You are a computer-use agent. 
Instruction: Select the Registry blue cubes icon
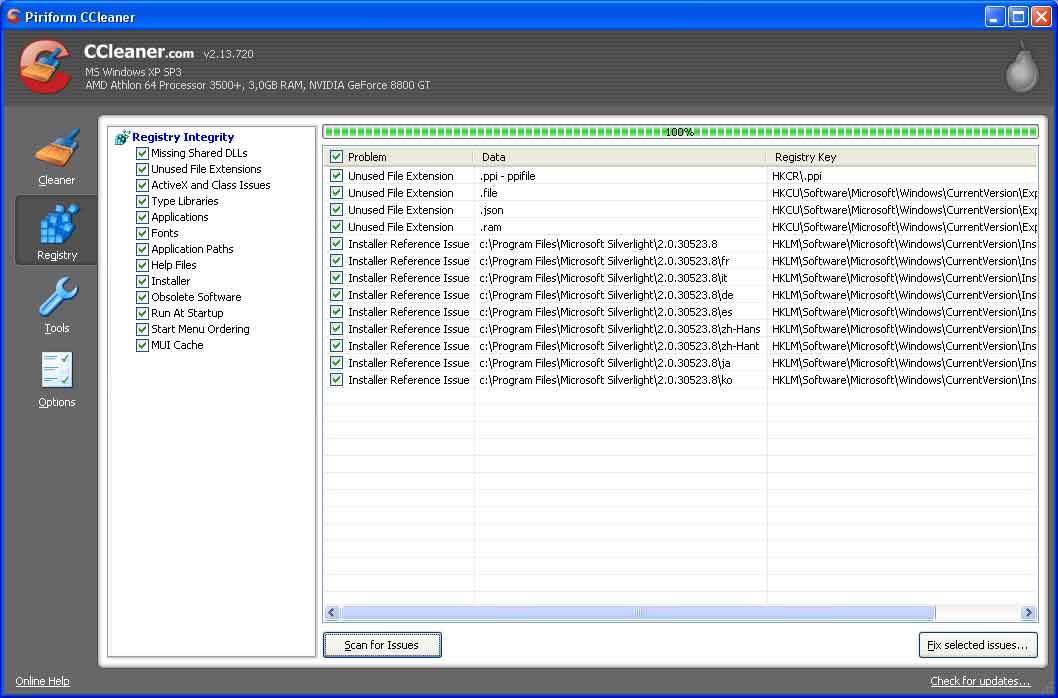click(x=57, y=224)
